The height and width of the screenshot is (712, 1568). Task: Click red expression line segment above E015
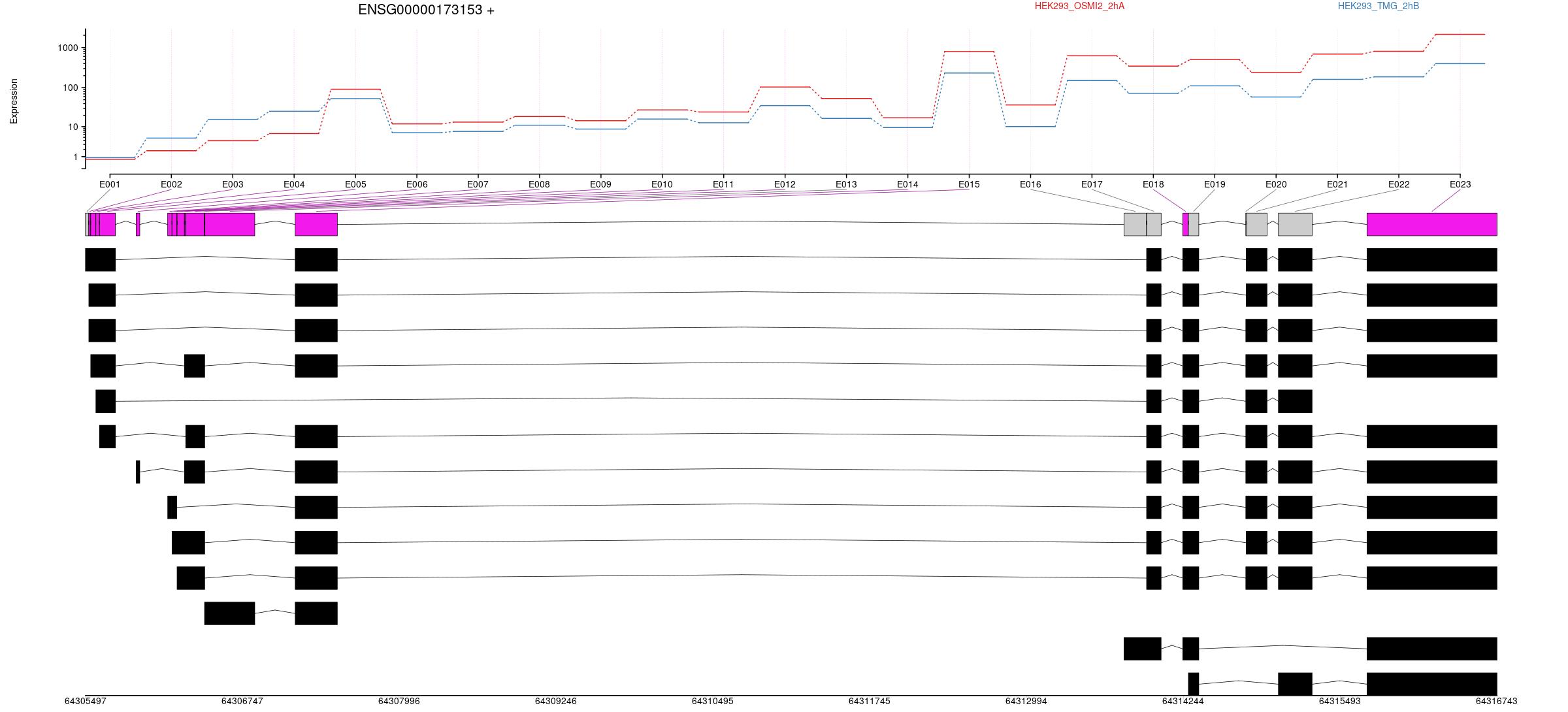tap(969, 51)
